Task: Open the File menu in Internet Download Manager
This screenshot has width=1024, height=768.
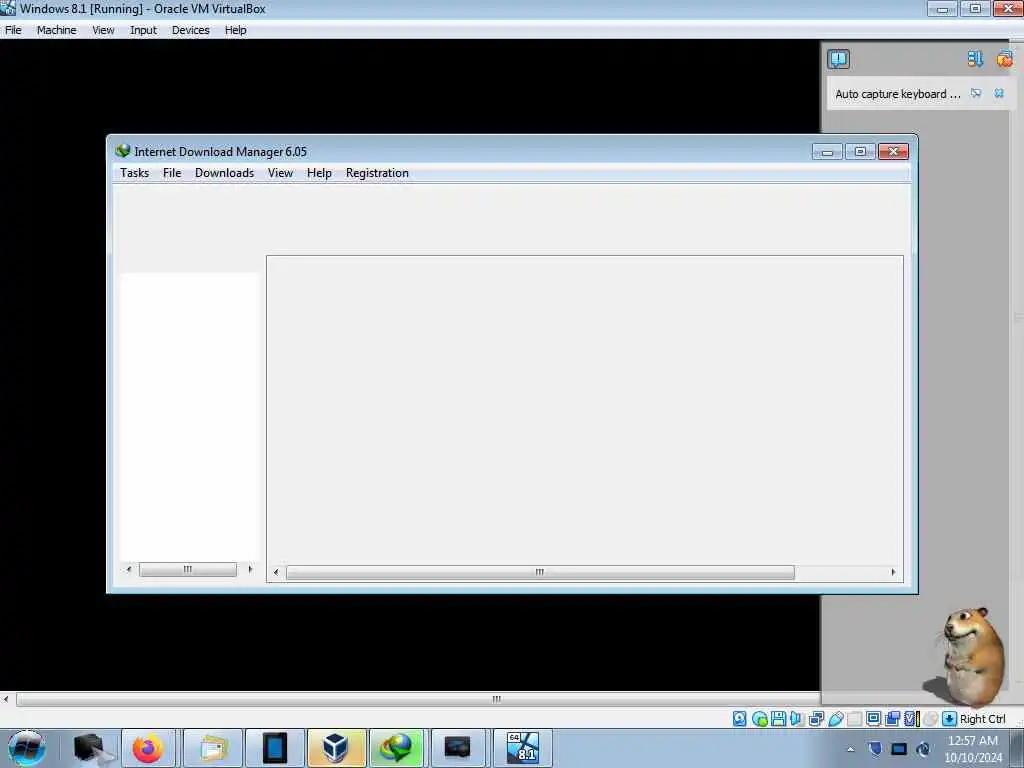Action: [172, 173]
